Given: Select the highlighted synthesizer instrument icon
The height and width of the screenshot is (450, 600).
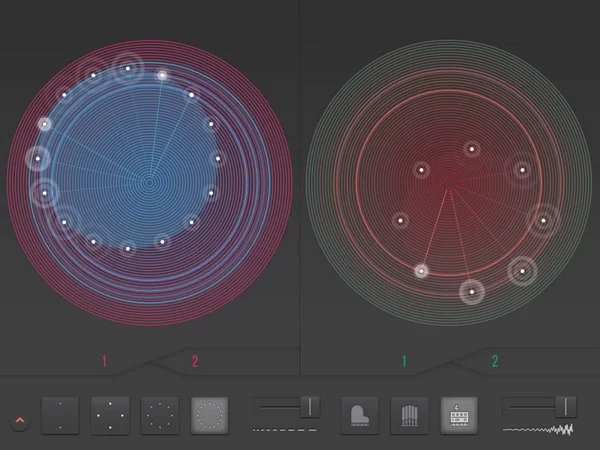Looking at the screenshot, I should coord(459,415).
